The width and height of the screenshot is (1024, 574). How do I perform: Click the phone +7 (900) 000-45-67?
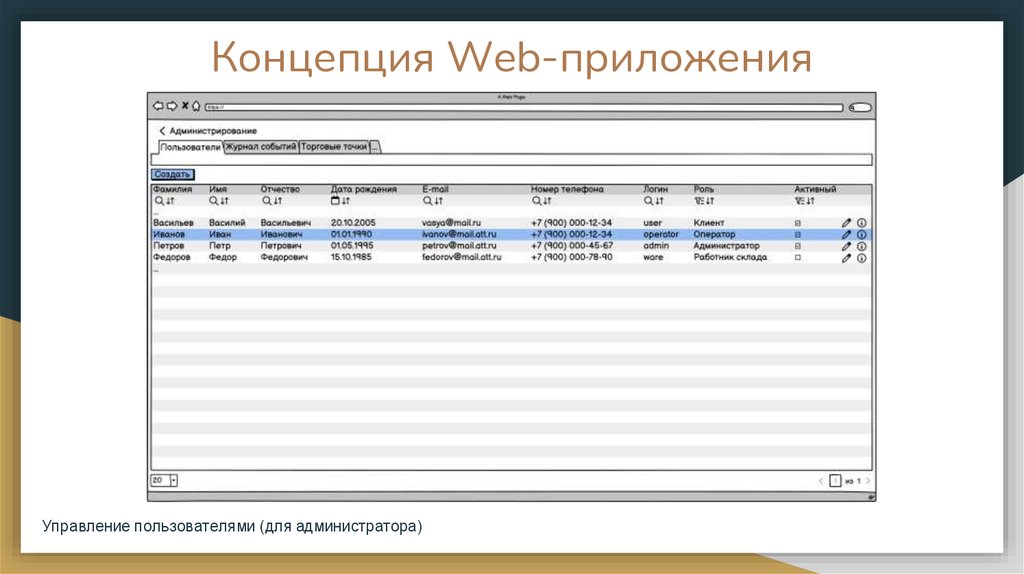point(572,246)
